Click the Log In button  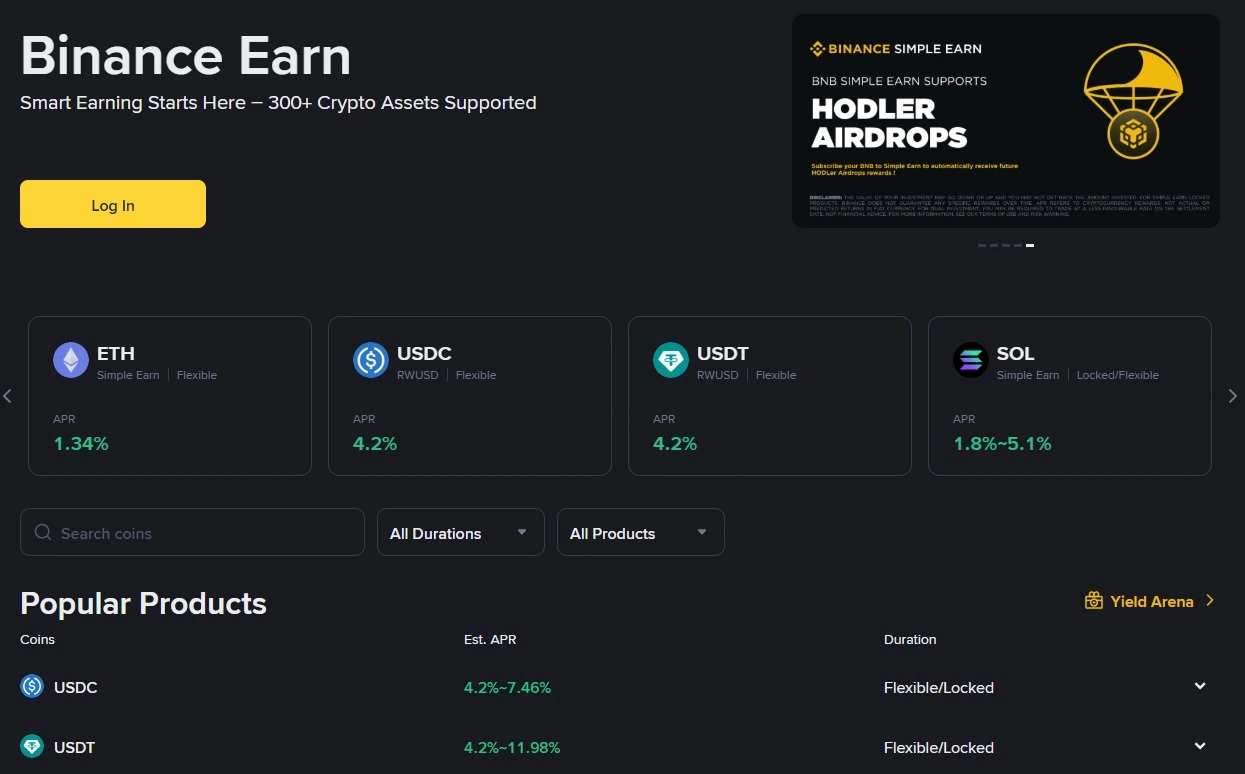click(112, 204)
